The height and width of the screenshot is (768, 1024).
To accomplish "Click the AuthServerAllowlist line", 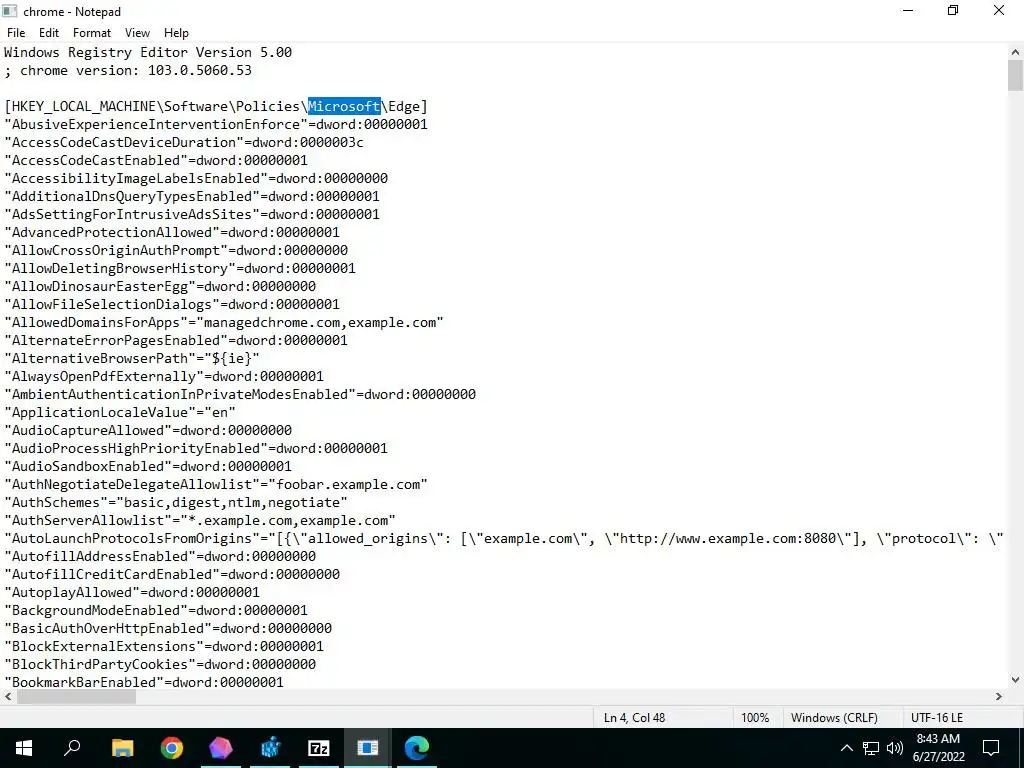I will tap(200, 520).
